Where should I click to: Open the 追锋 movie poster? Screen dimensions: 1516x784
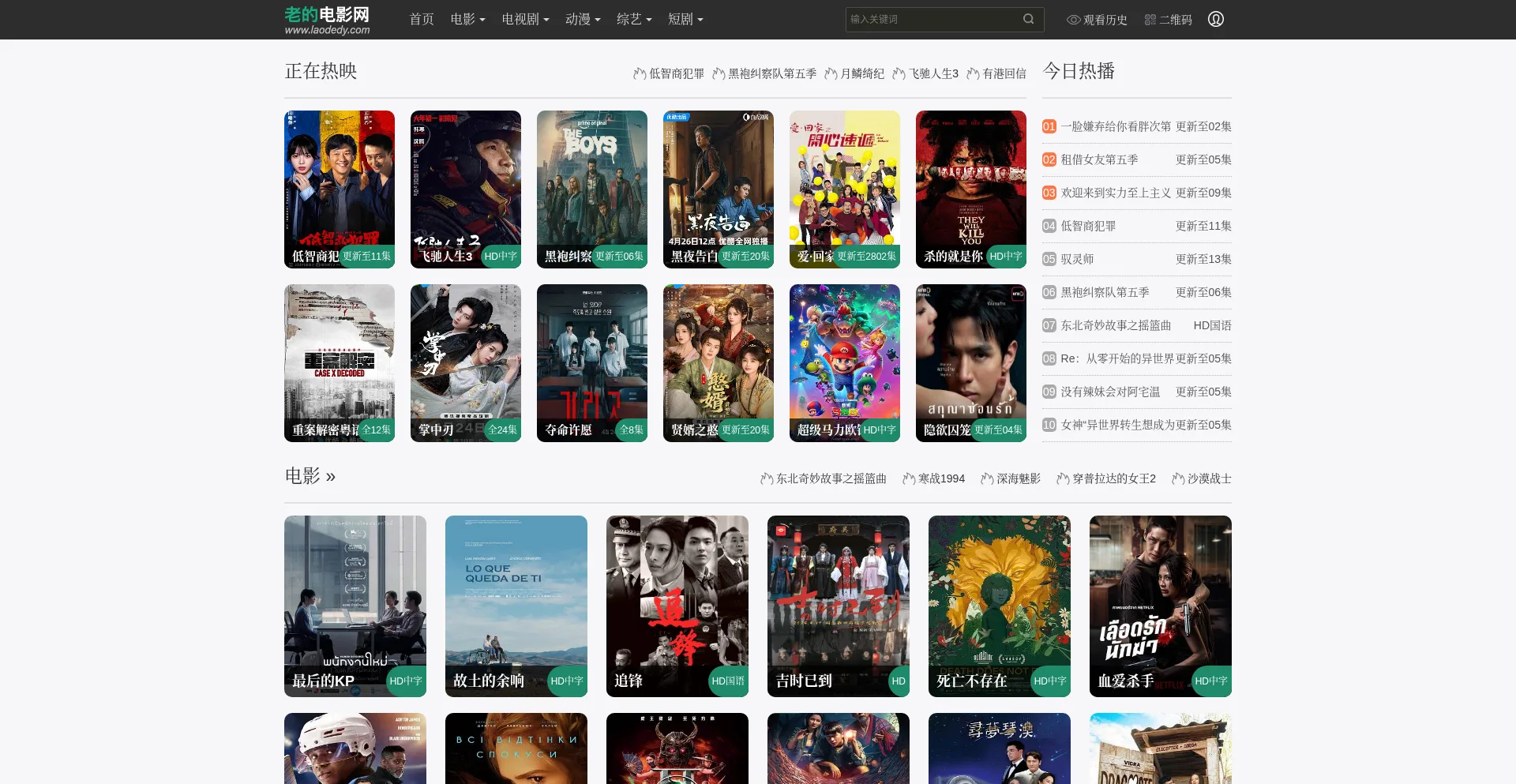tap(677, 606)
